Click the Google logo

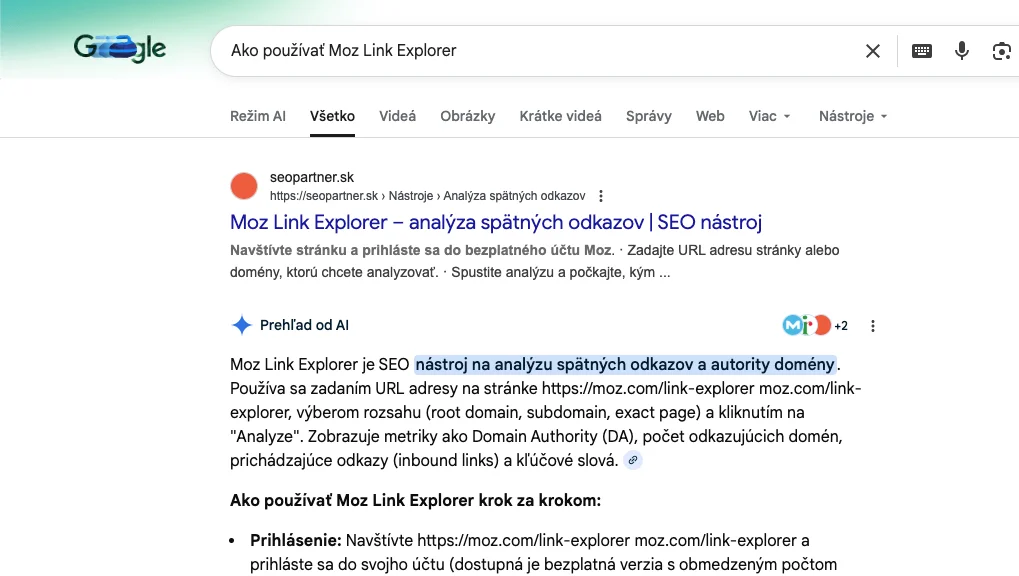click(120, 47)
